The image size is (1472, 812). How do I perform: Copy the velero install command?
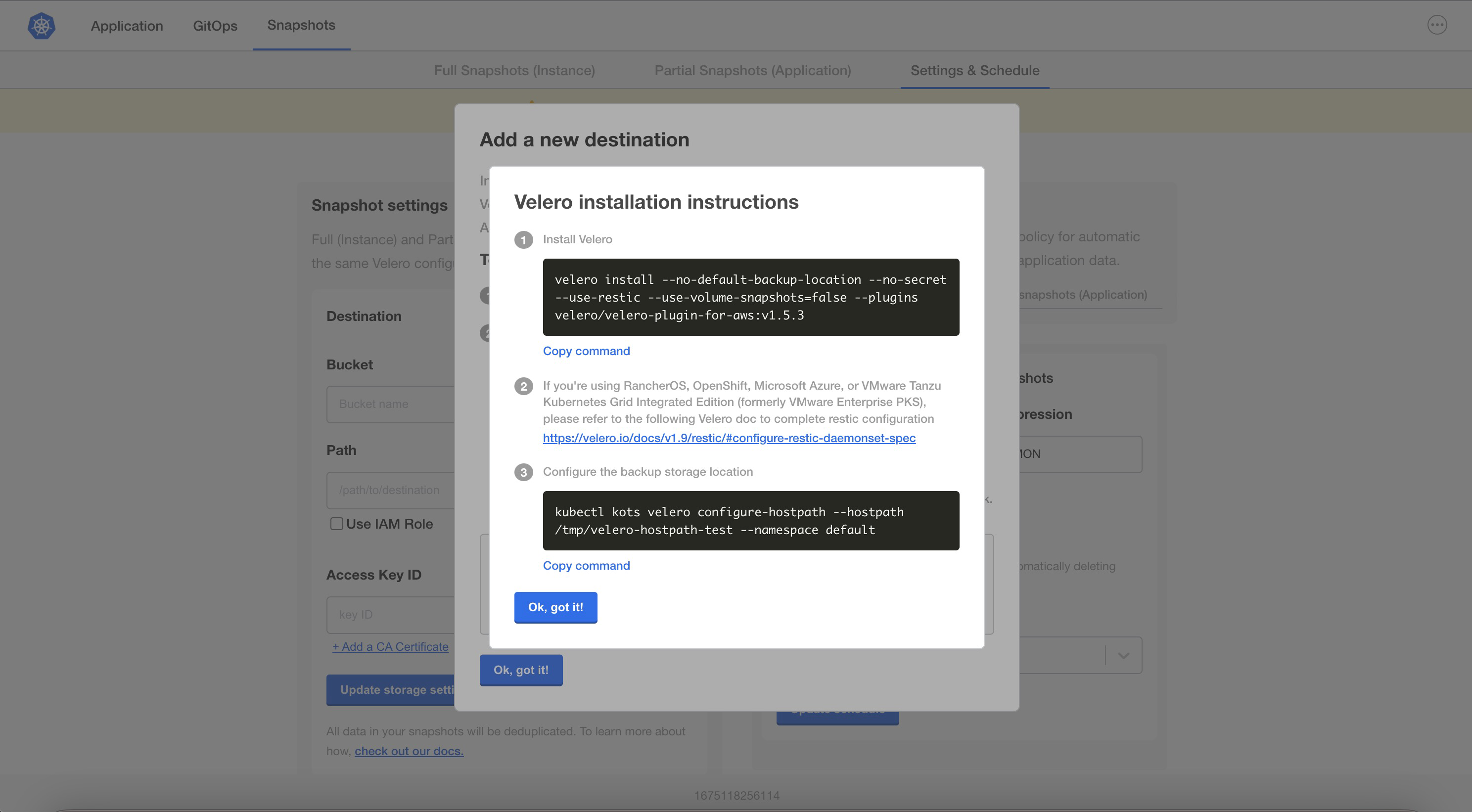(x=586, y=350)
